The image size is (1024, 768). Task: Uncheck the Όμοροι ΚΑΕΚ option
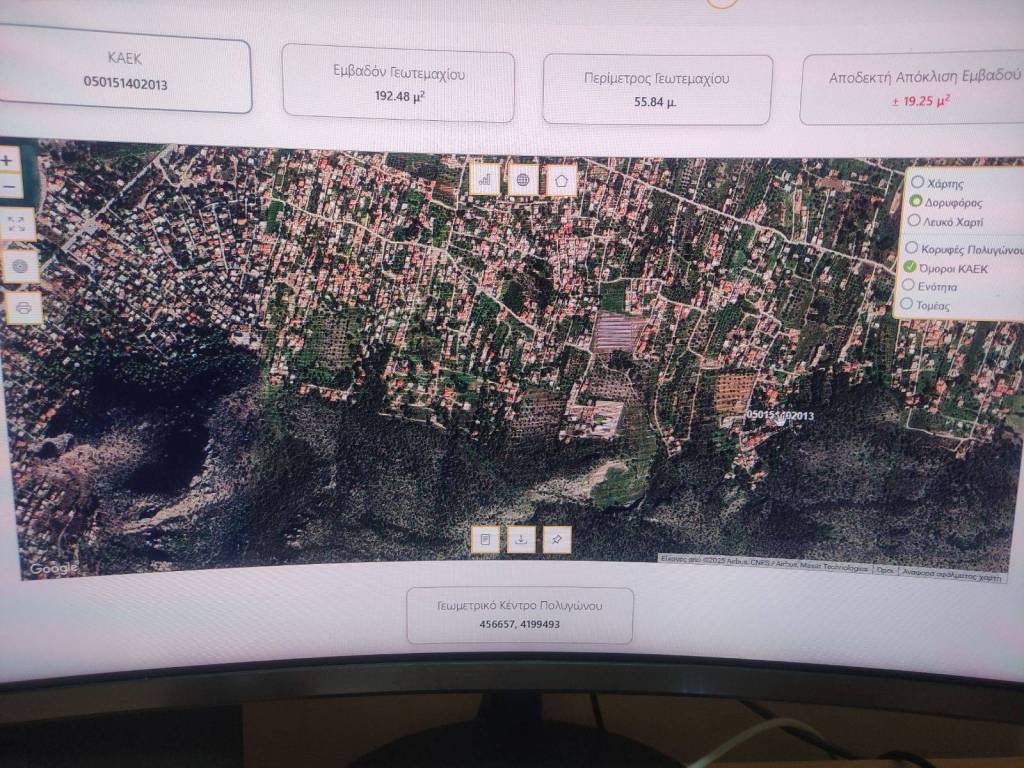tap(910, 267)
